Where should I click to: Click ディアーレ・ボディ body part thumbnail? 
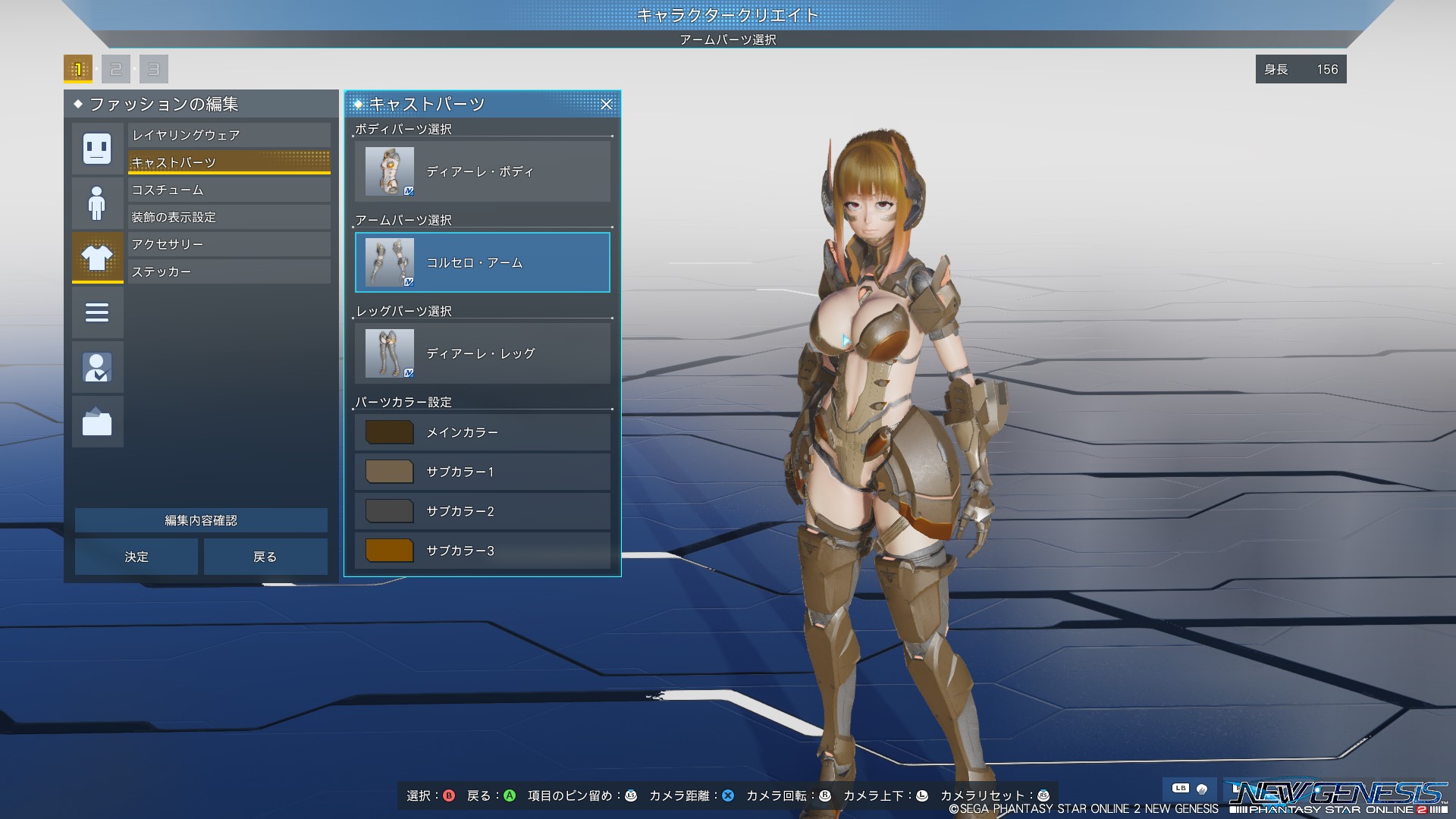point(390,171)
